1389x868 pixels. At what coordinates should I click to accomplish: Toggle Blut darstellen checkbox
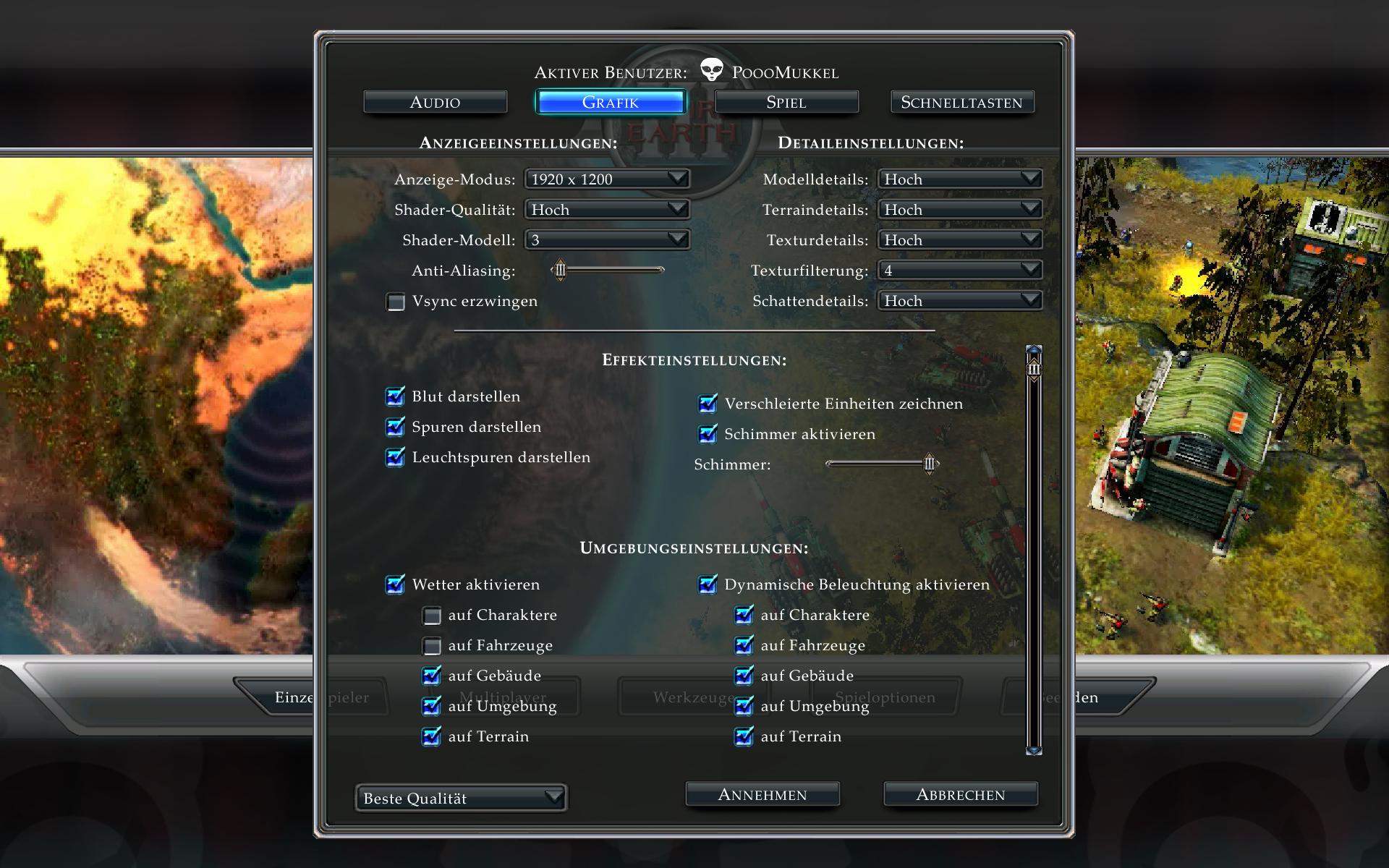(396, 396)
